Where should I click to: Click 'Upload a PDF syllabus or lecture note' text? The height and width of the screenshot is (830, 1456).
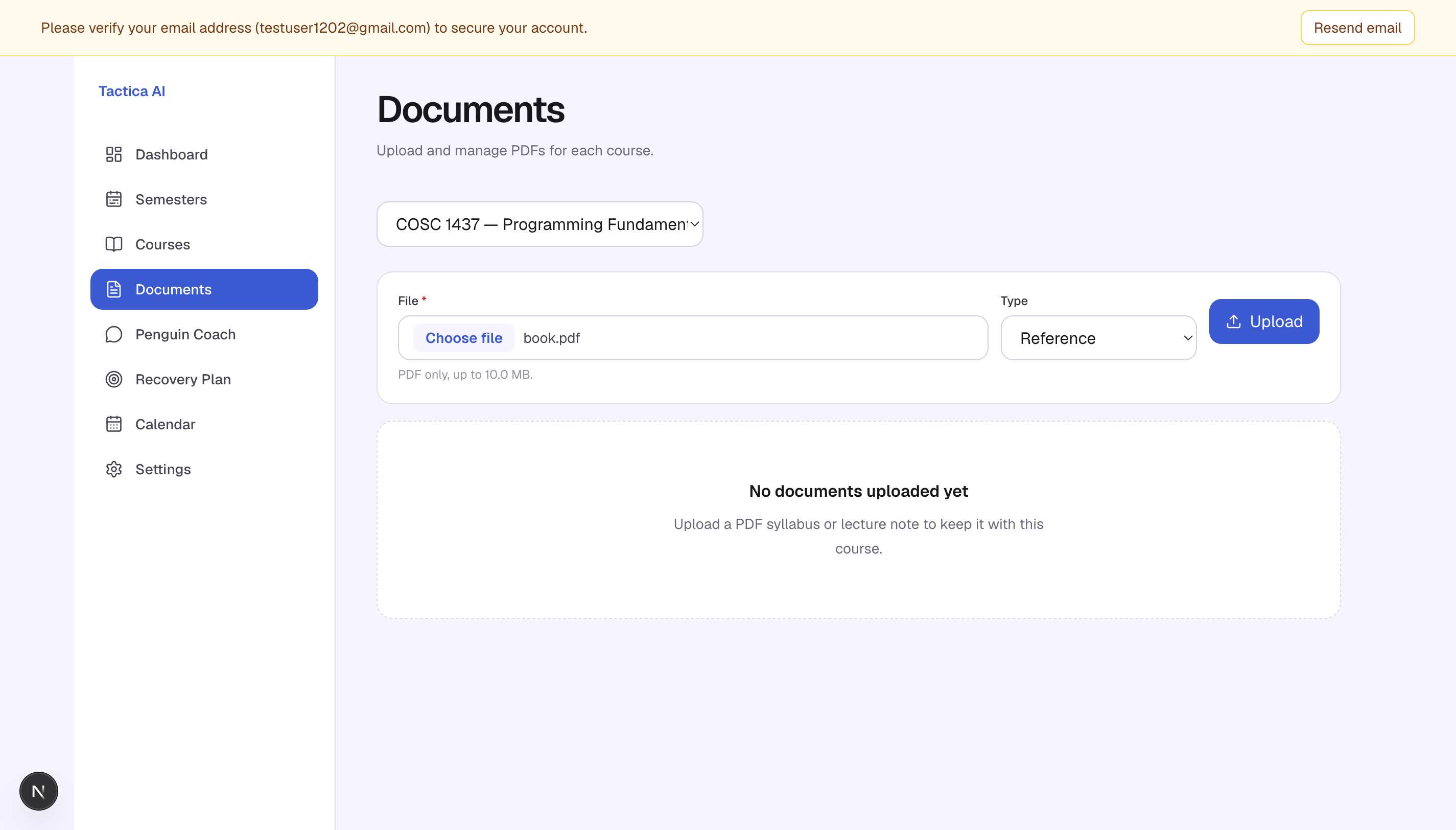858,537
